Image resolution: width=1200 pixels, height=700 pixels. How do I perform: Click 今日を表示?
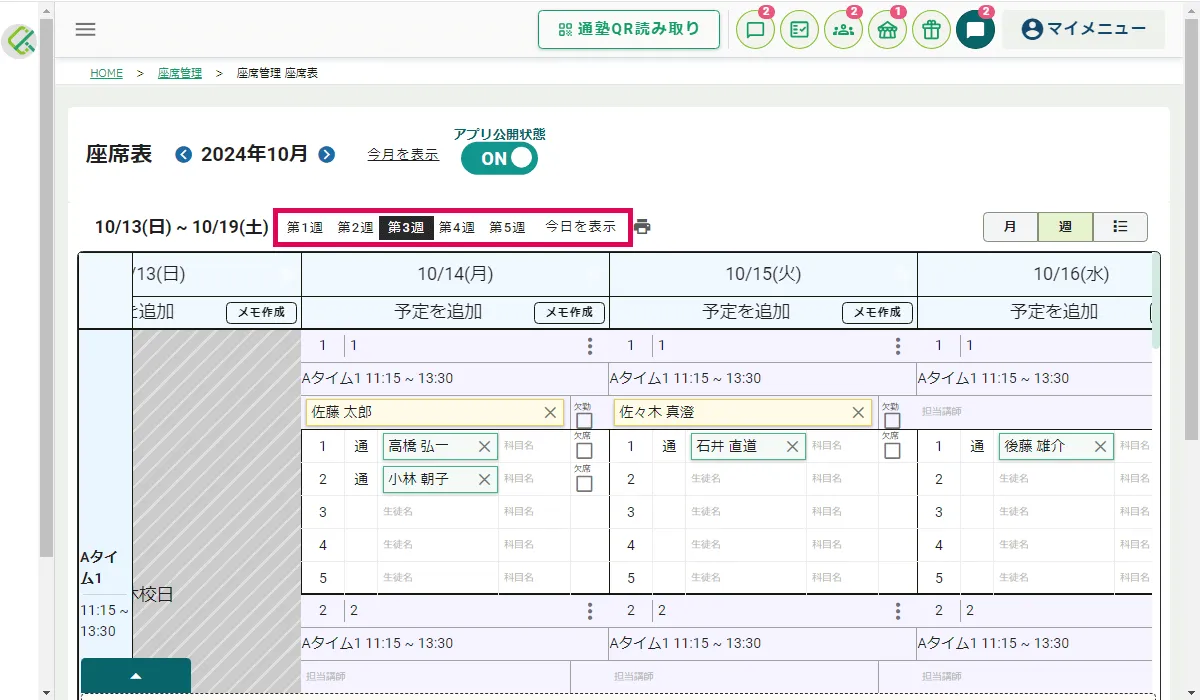coord(580,227)
